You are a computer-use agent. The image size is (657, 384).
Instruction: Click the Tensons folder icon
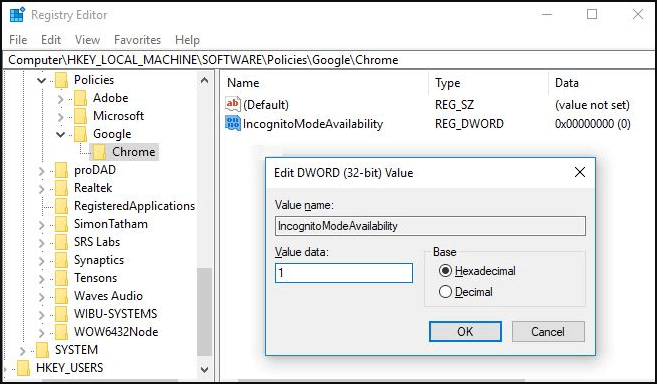[x=62, y=278]
